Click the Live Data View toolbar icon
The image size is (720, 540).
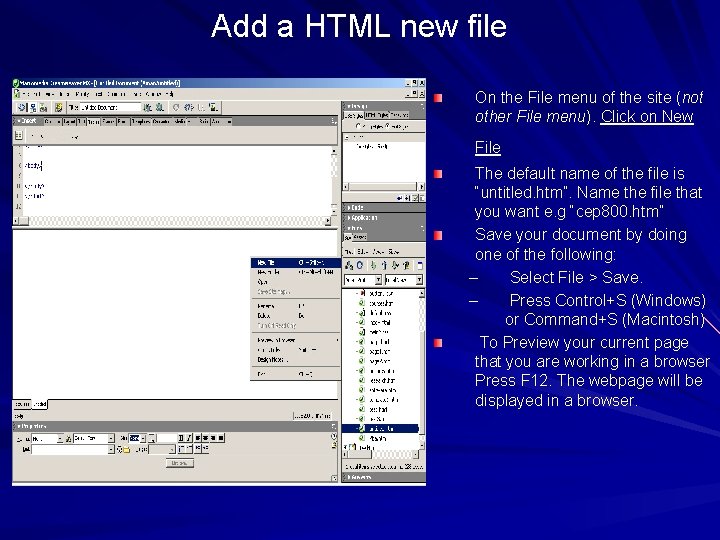point(58,107)
